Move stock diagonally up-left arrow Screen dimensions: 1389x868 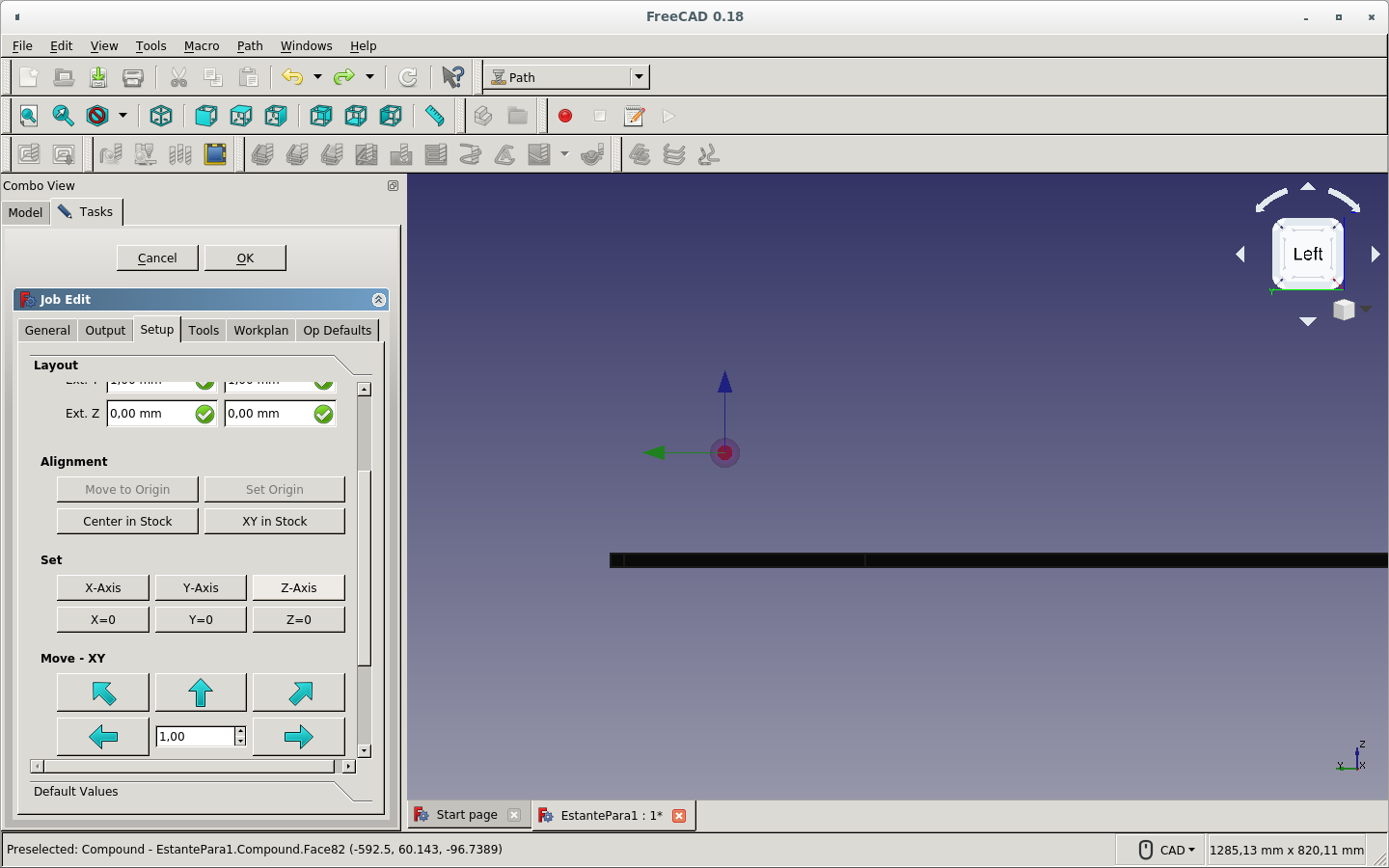(103, 692)
